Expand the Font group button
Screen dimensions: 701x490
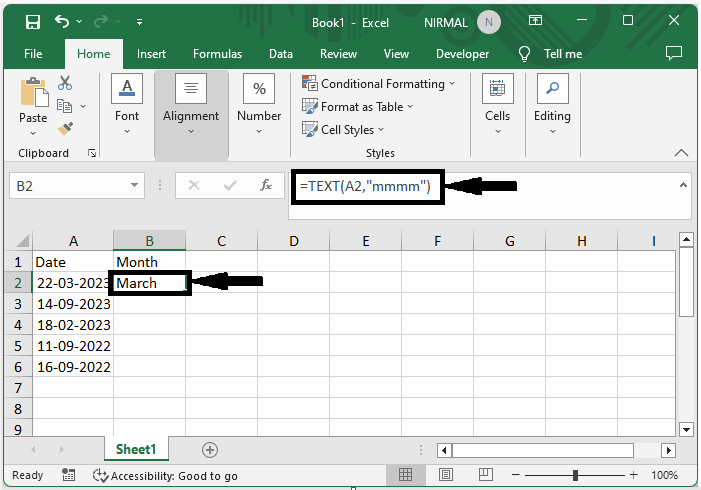(x=127, y=105)
